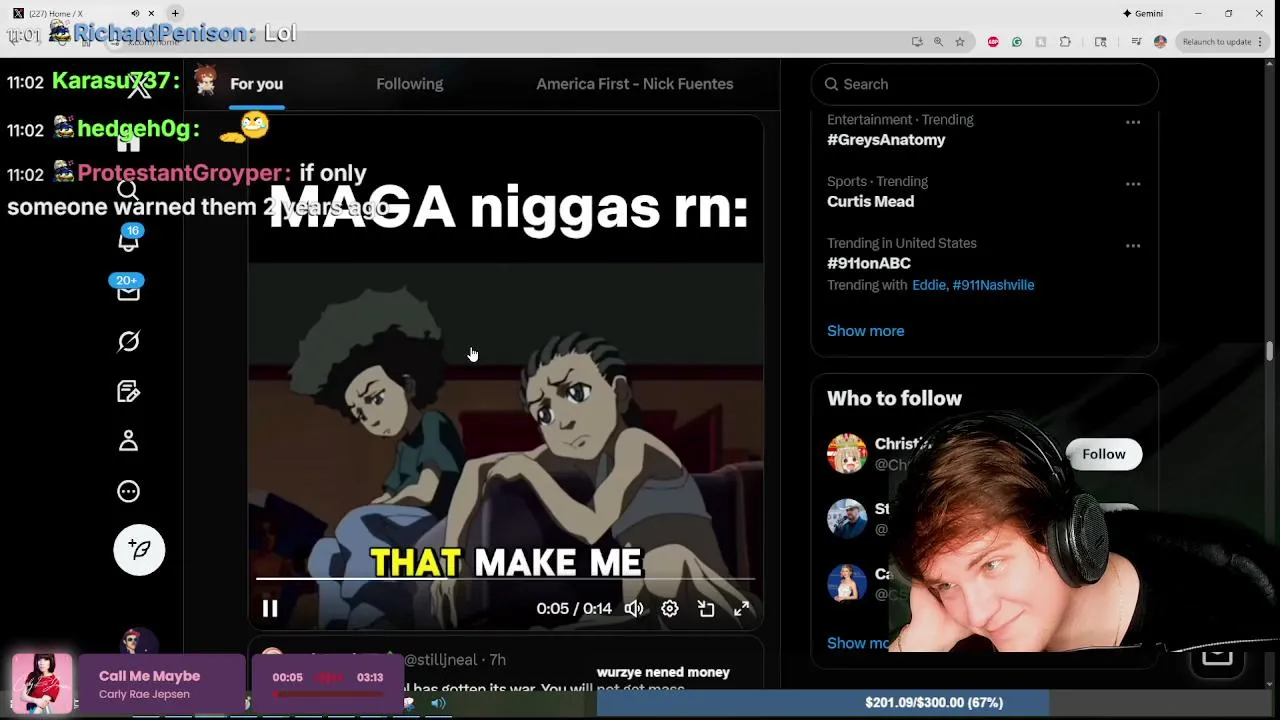Bookmark this page with star icon

point(960,42)
